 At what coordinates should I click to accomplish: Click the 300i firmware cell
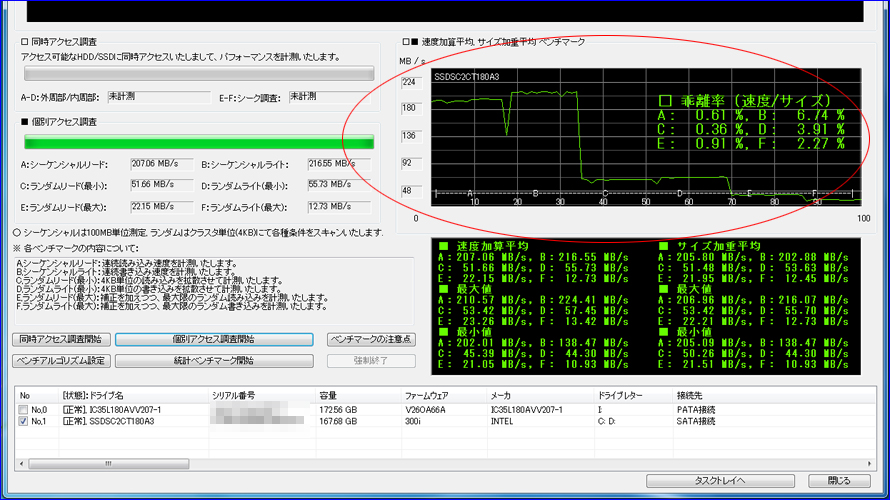coord(413,422)
